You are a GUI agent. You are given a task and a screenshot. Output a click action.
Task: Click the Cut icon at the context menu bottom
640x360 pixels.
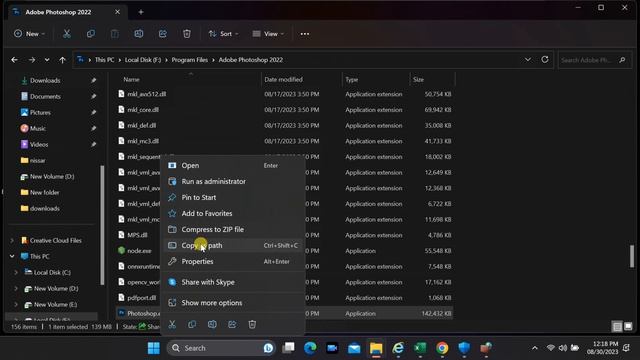coord(172,324)
